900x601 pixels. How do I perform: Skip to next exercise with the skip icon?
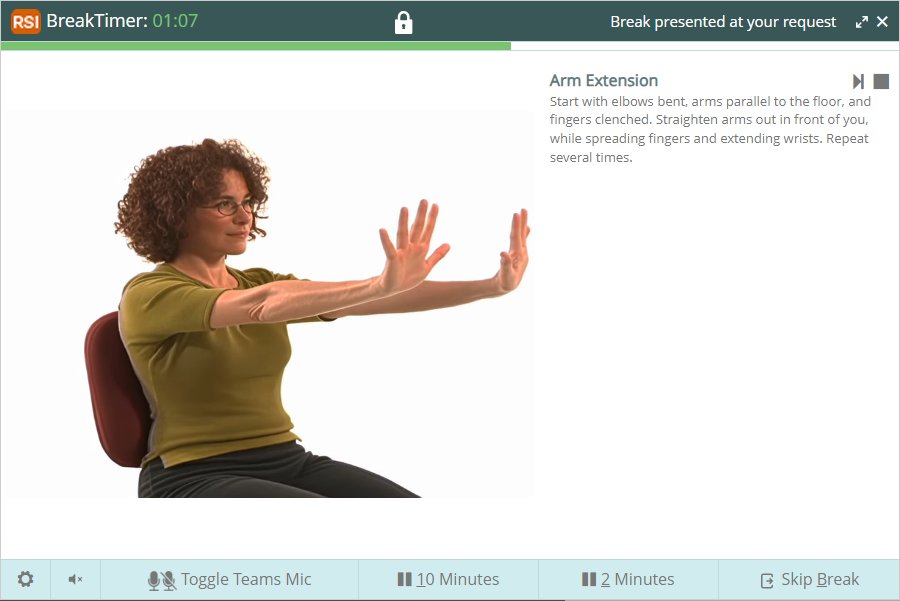point(858,82)
